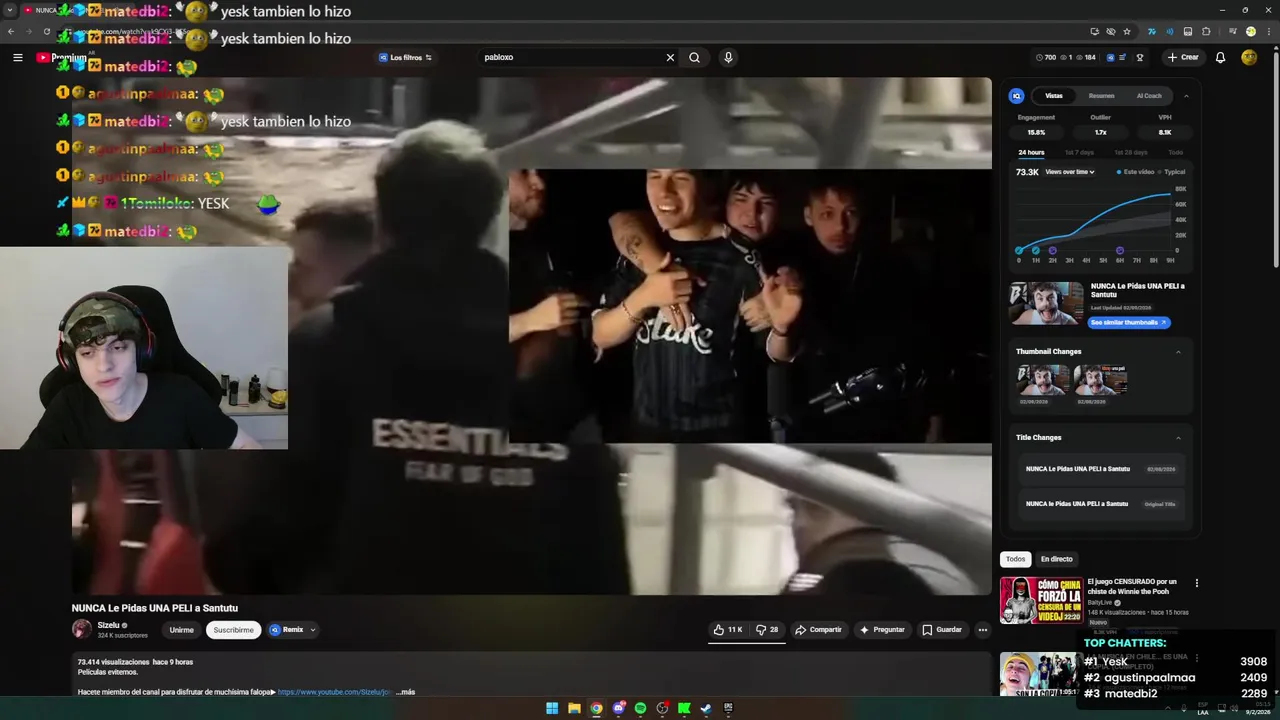Dislike the video with thumbs down
This screenshot has width=1280, height=720.
[767, 630]
